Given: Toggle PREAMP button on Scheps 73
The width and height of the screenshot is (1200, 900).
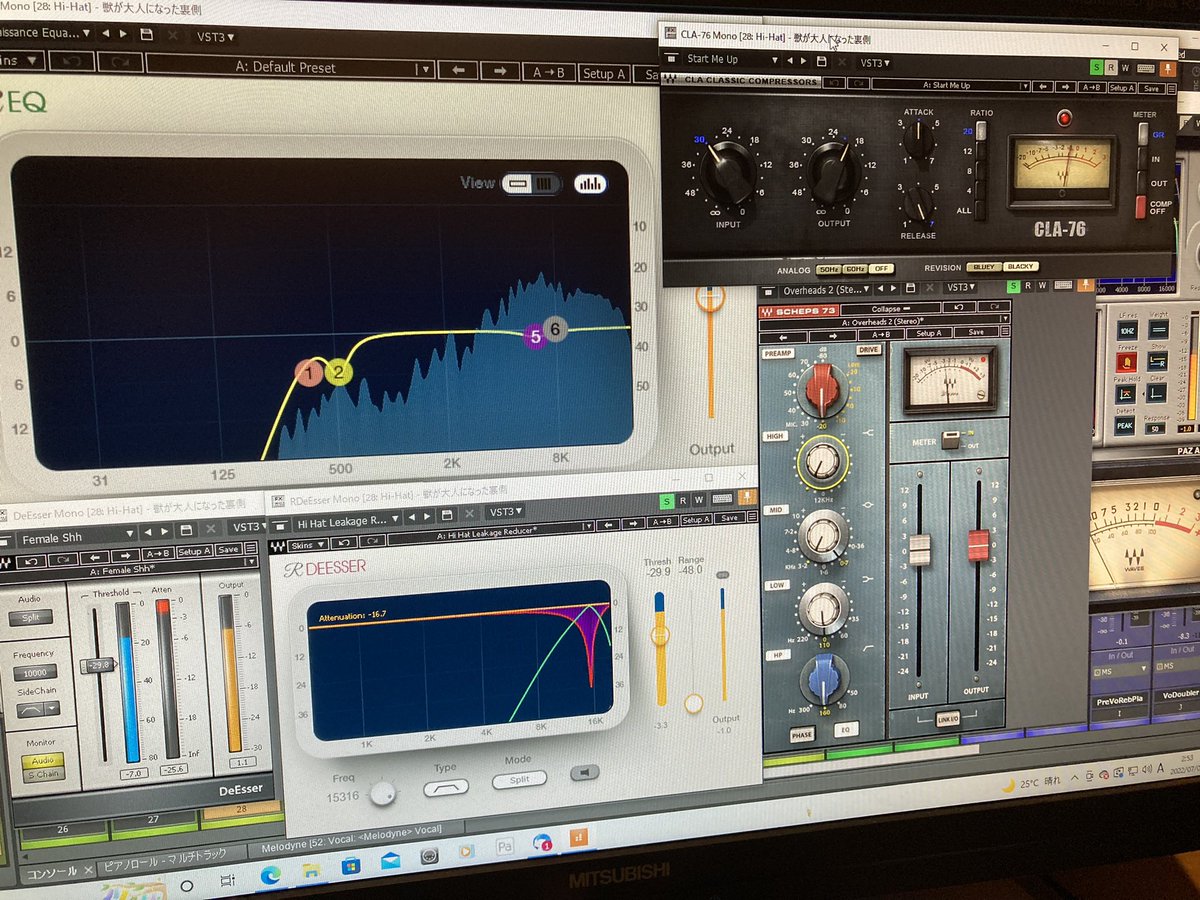Looking at the screenshot, I should (x=778, y=354).
